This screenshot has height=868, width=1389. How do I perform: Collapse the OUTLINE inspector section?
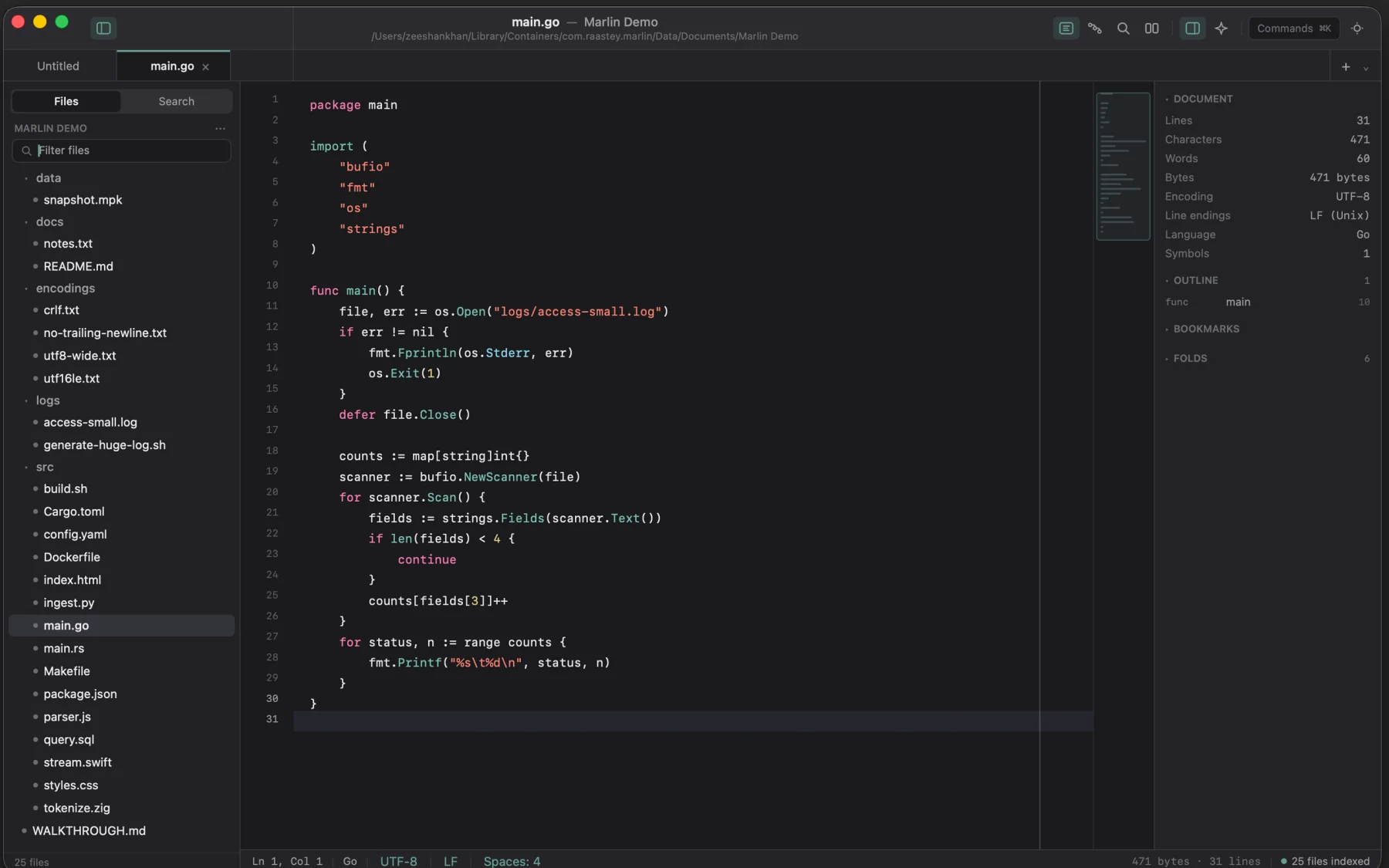tap(1192, 281)
